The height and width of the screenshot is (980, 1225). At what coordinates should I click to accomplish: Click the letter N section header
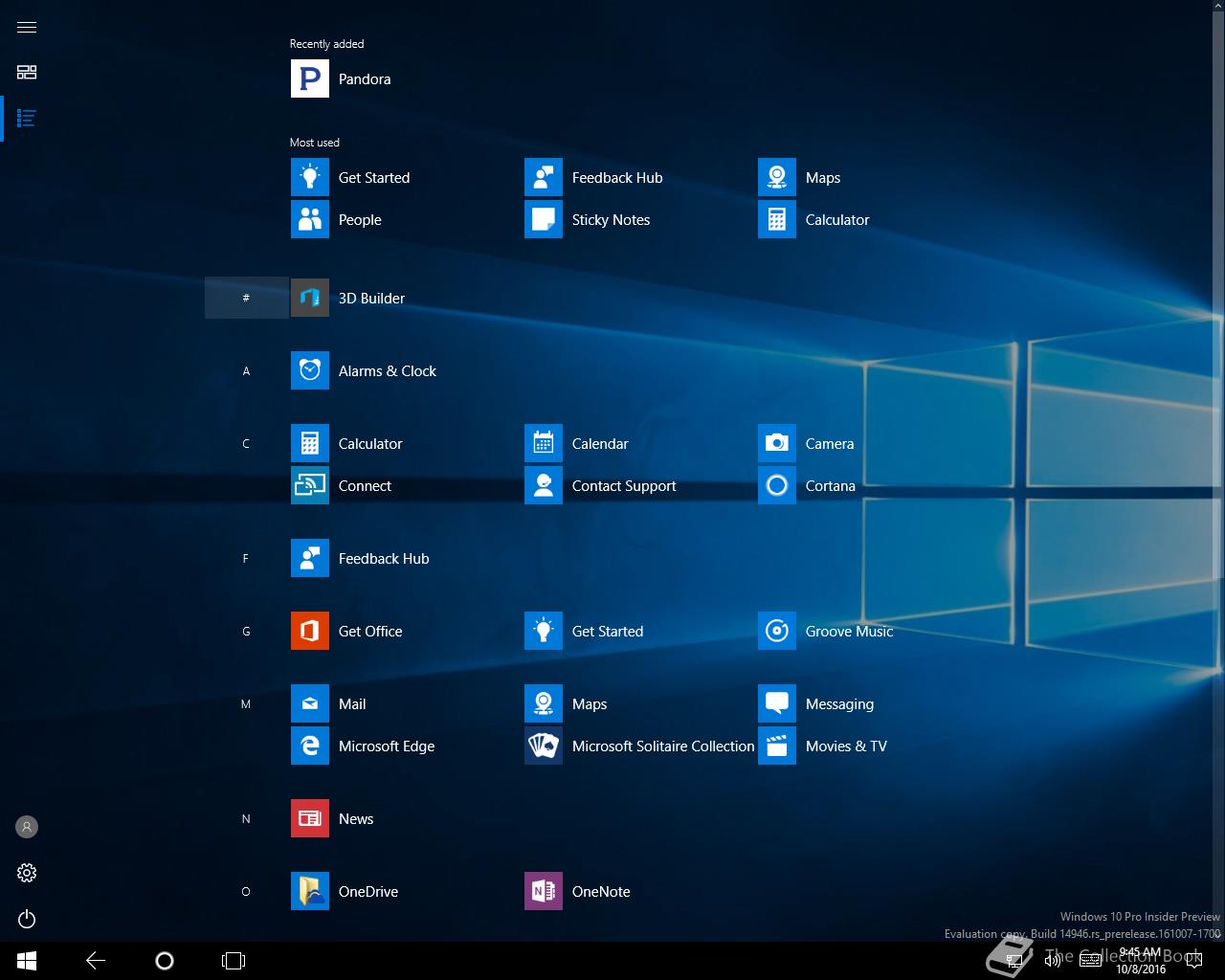(246, 818)
